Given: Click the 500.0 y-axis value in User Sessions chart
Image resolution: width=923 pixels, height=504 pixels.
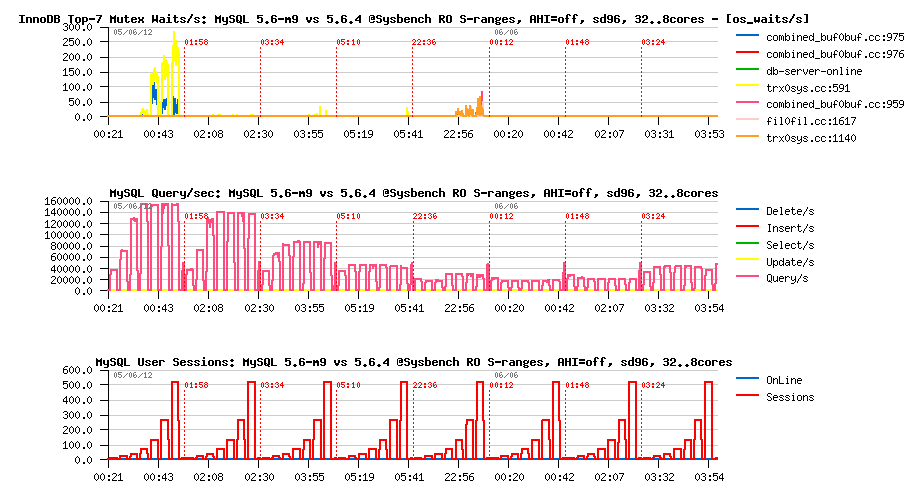Looking at the screenshot, I should [78, 385].
